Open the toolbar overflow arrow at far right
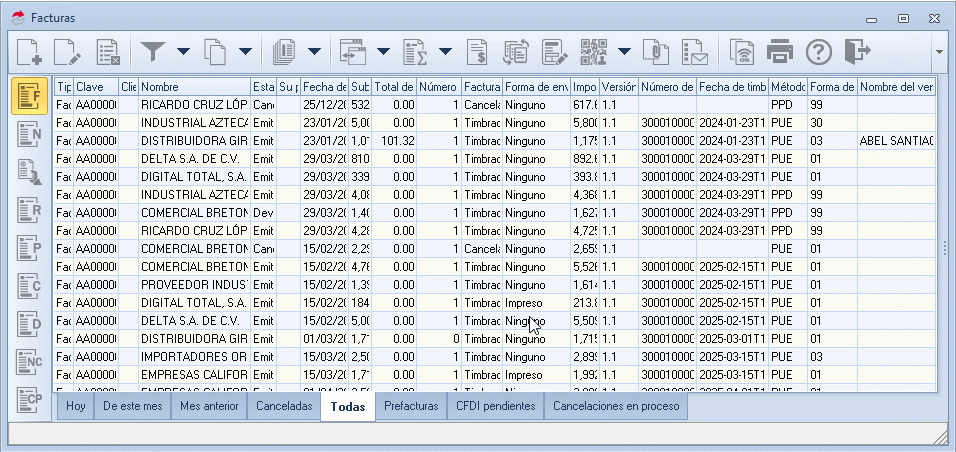Screen dimensions: 956x452 point(939,51)
